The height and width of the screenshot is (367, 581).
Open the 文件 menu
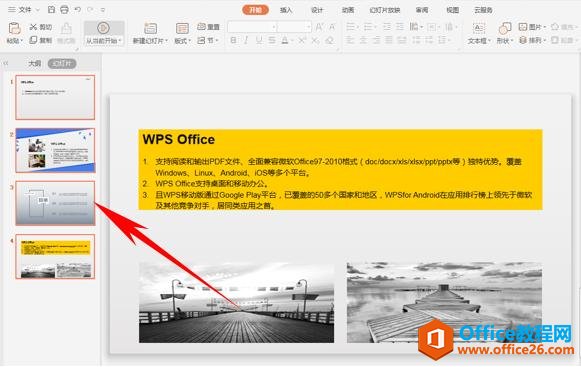(25, 10)
